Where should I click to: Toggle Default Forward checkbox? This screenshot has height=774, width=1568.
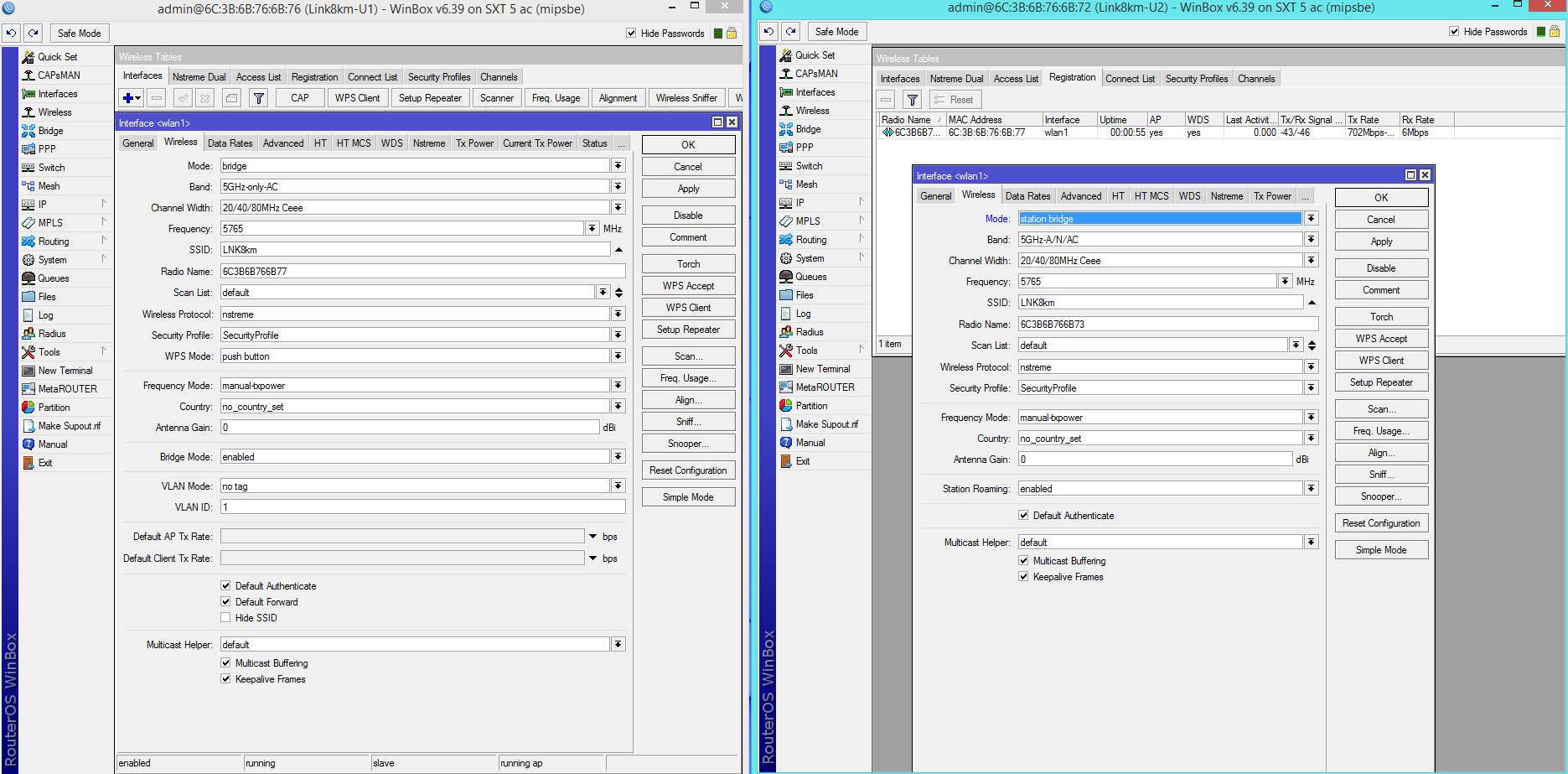click(225, 602)
